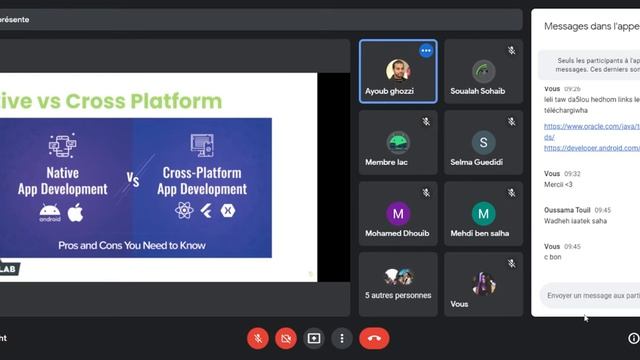The width and height of the screenshot is (640, 360).
Task: Open options dots on Ayoub ghozzi tile
Action: click(426, 51)
